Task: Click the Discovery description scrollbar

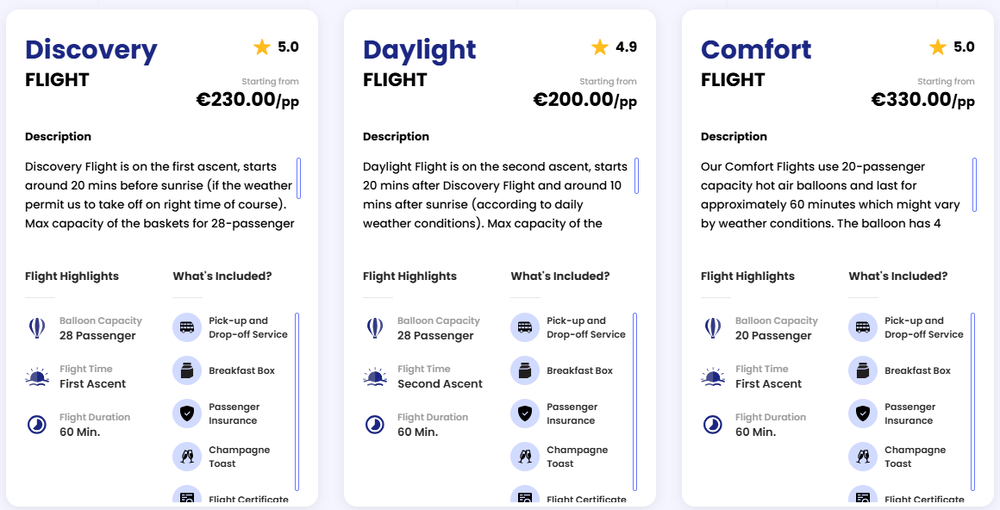Action: point(299,178)
